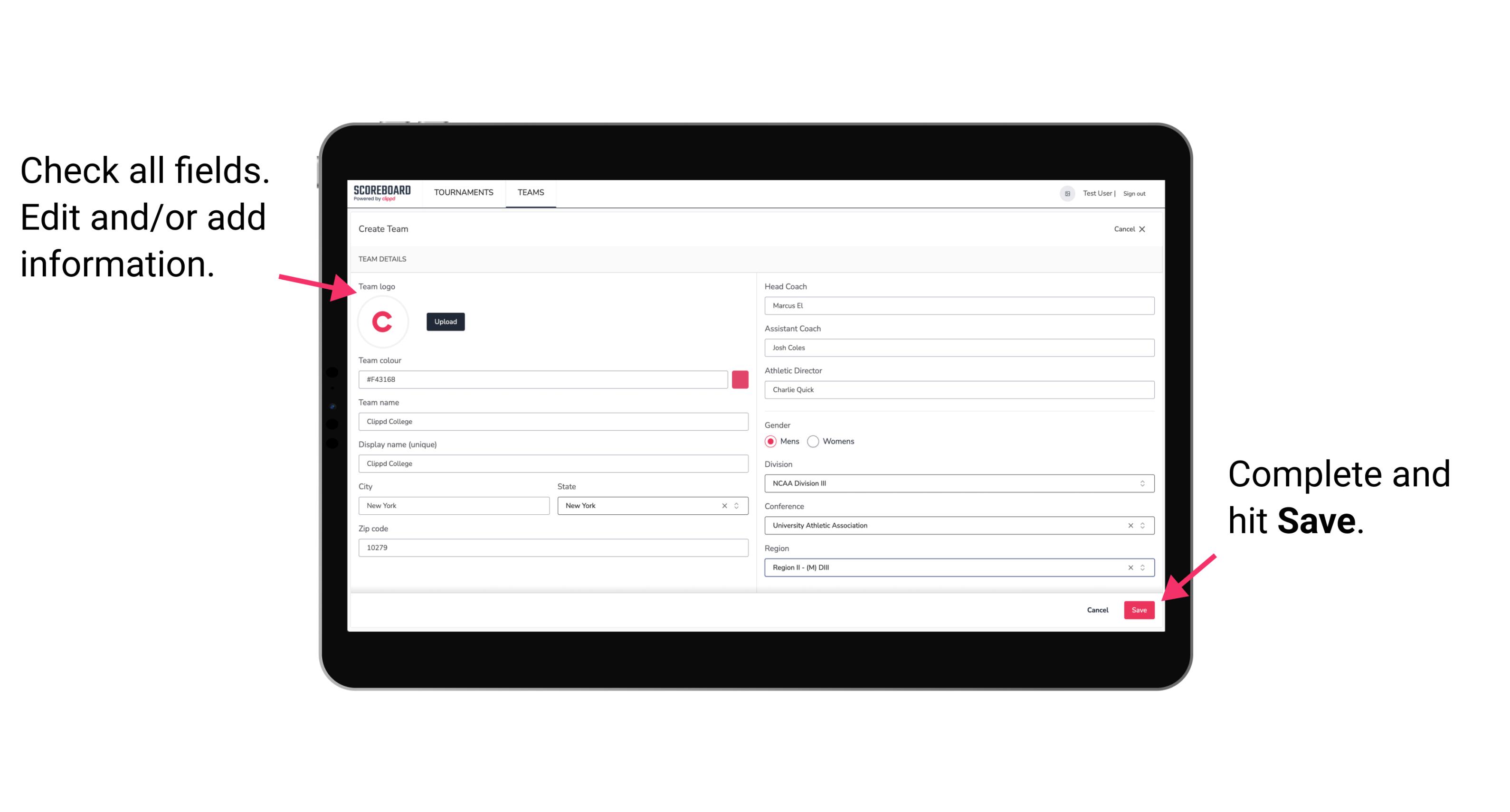Click the Test User account icon
This screenshot has width=1510, height=812.
1064,193
